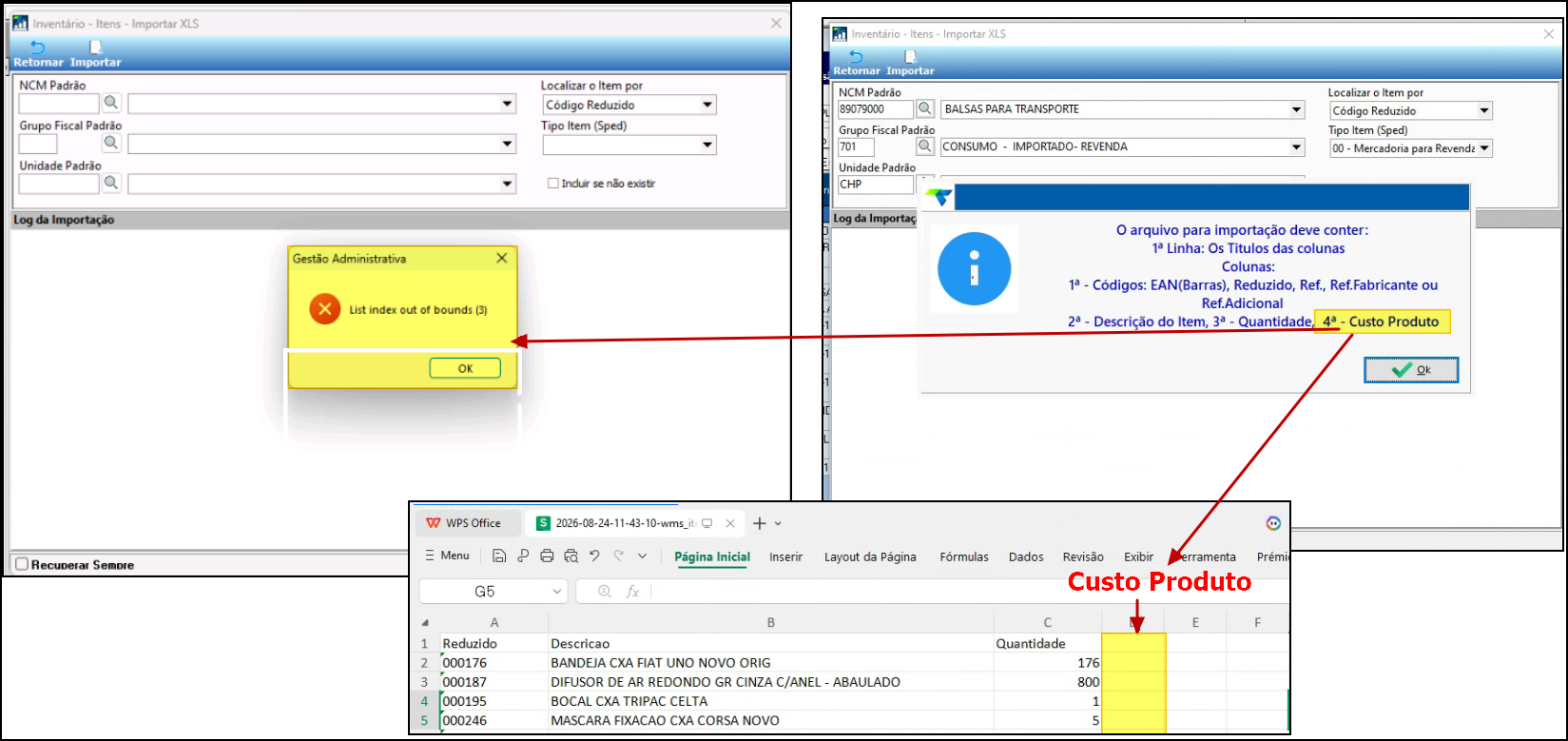Image resolution: width=1568 pixels, height=741 pixels.
Task: Open BALSAS PARA TRANSPORTE dropdown
Action: tap(1297, 109)
